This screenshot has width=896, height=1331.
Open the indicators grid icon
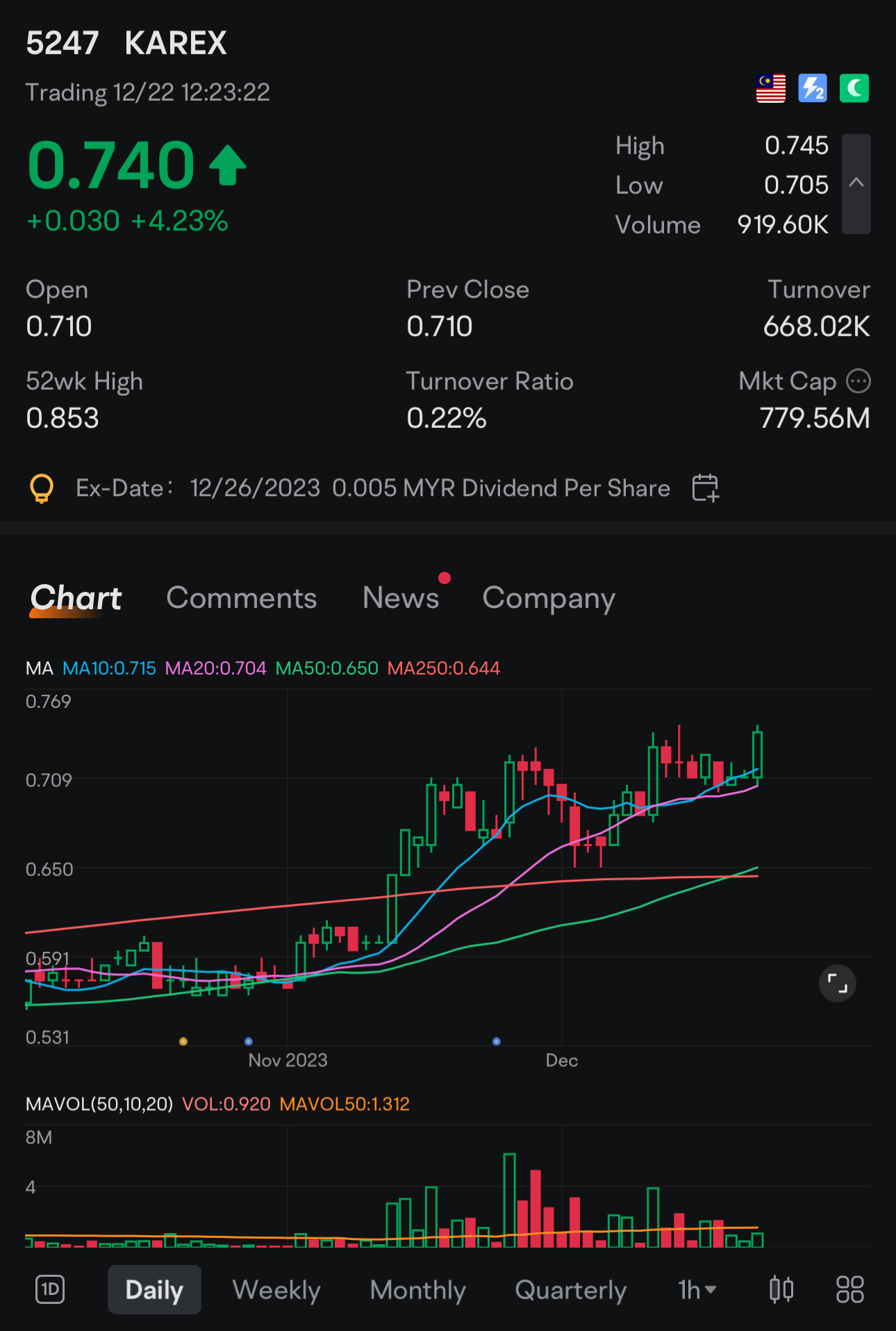click(849, 1289)
